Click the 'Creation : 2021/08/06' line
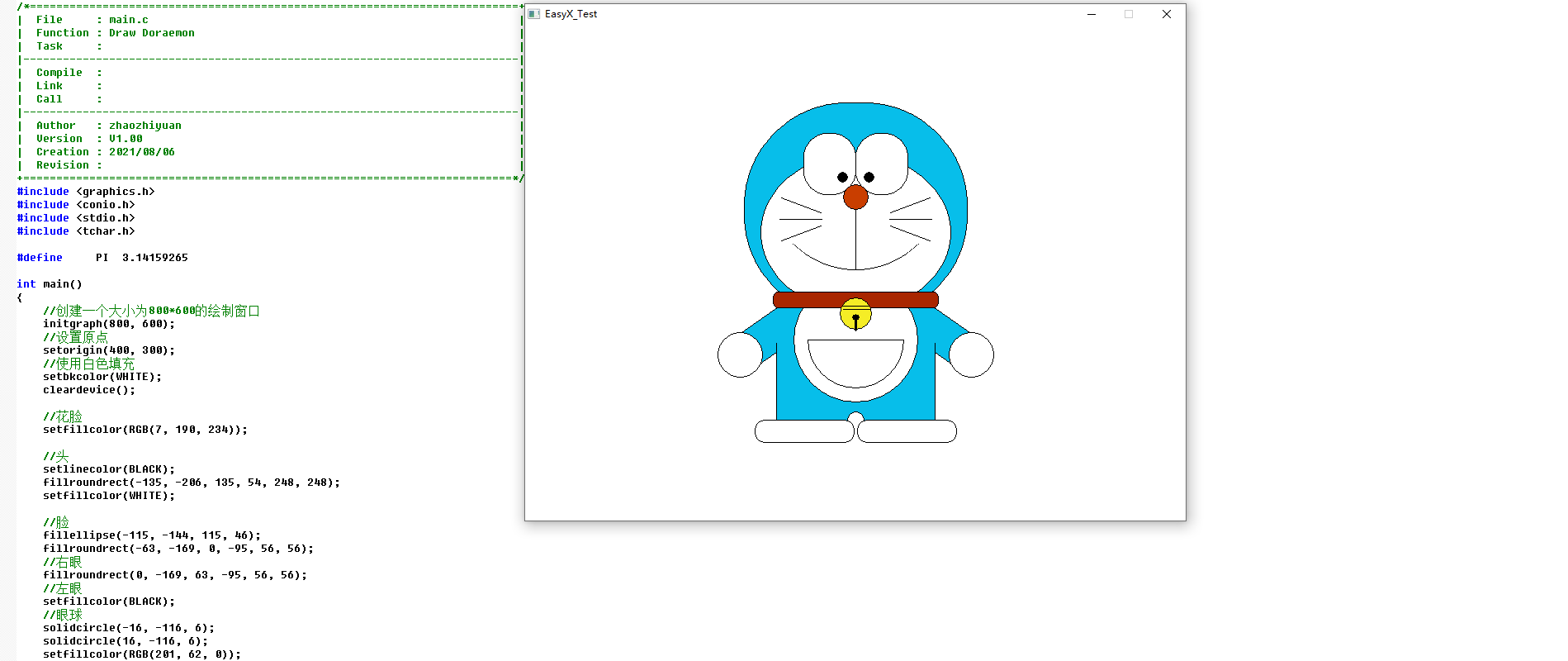 (x=106, y=152)
